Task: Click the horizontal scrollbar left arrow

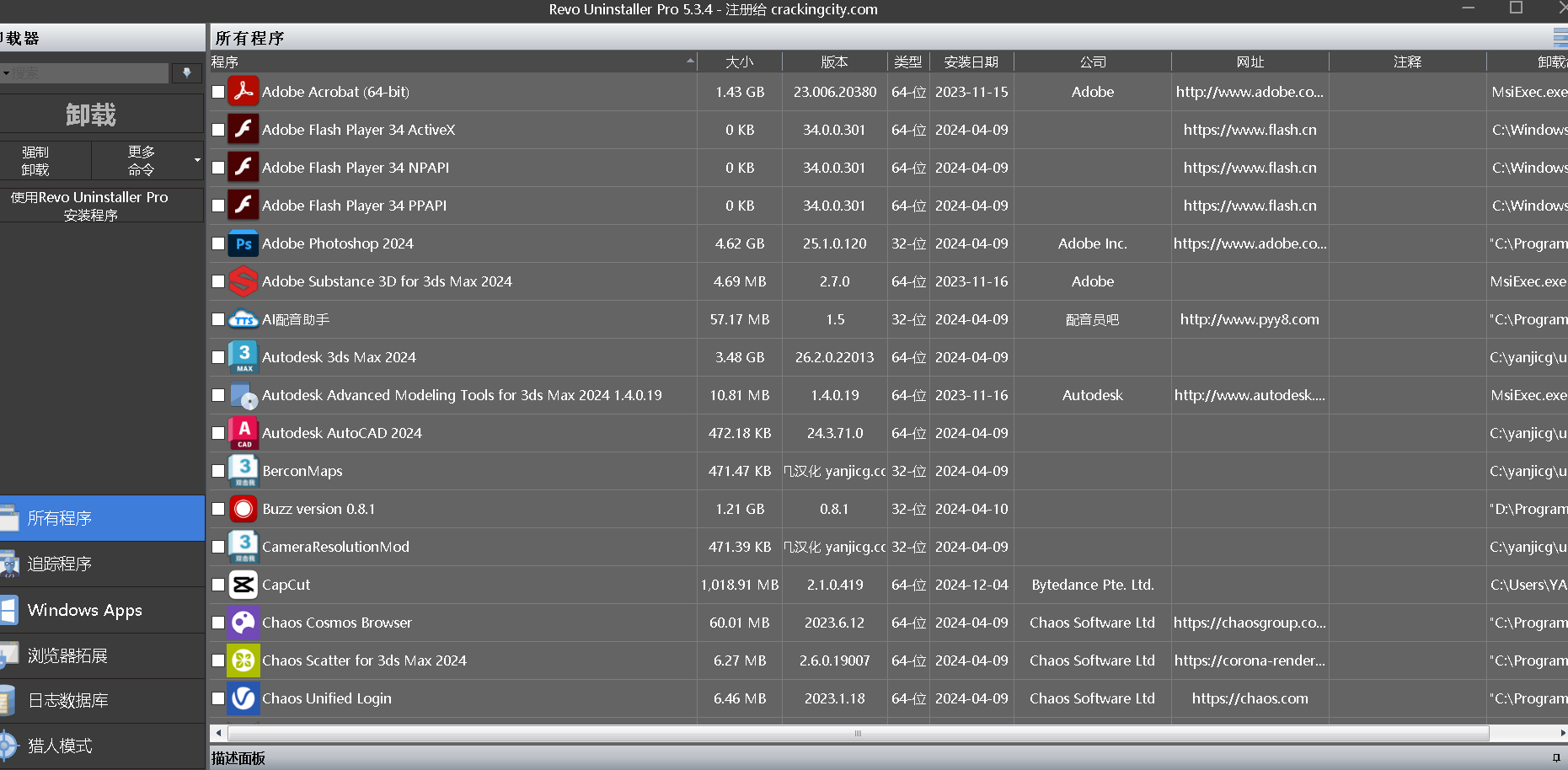Action: (x=218, y=733)
